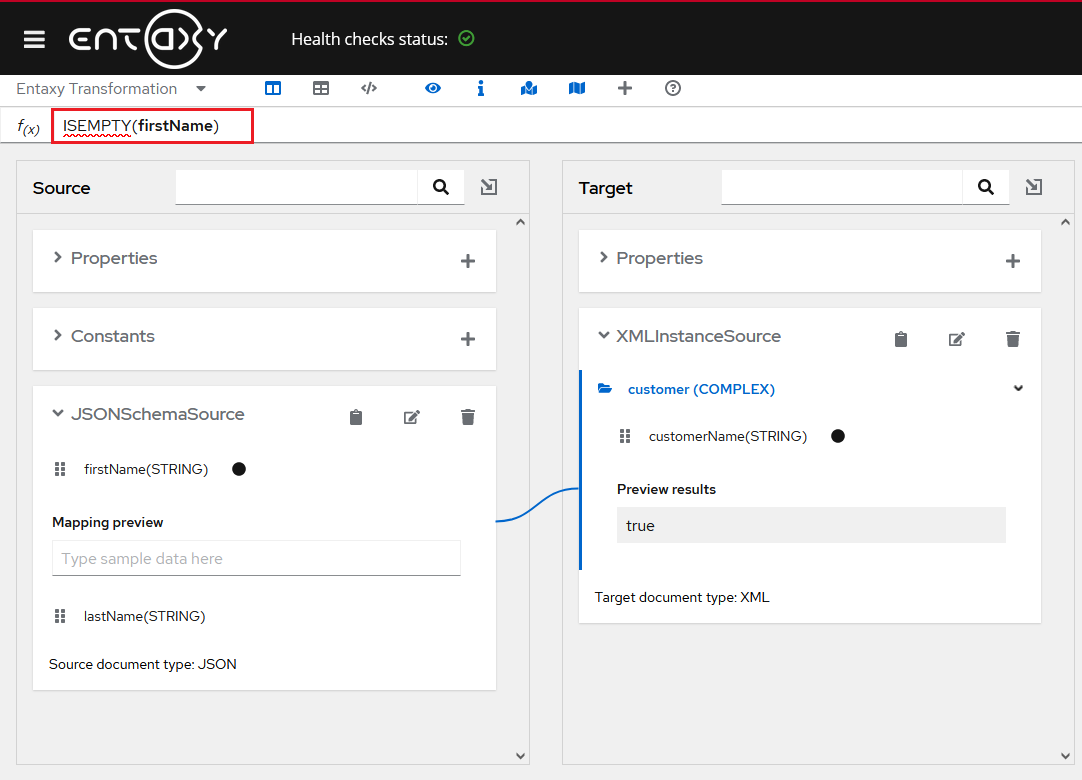Open the Entaxy Transformation dropdown
Image resolution: width=1082 pixels, height=780 pixels.
(x=201, y=88)
